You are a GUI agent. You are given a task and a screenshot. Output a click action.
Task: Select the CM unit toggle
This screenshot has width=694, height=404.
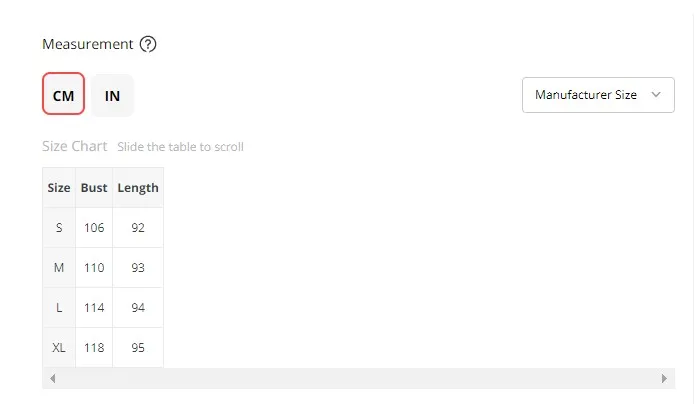click(63, 94)
